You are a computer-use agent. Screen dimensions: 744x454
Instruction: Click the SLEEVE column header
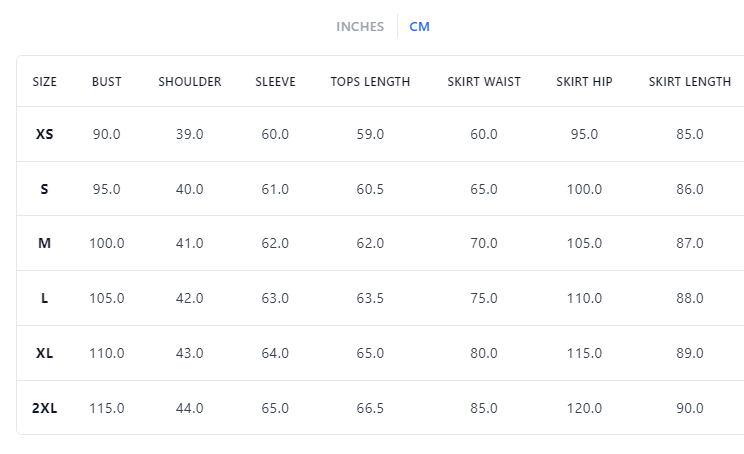(275, 82)
